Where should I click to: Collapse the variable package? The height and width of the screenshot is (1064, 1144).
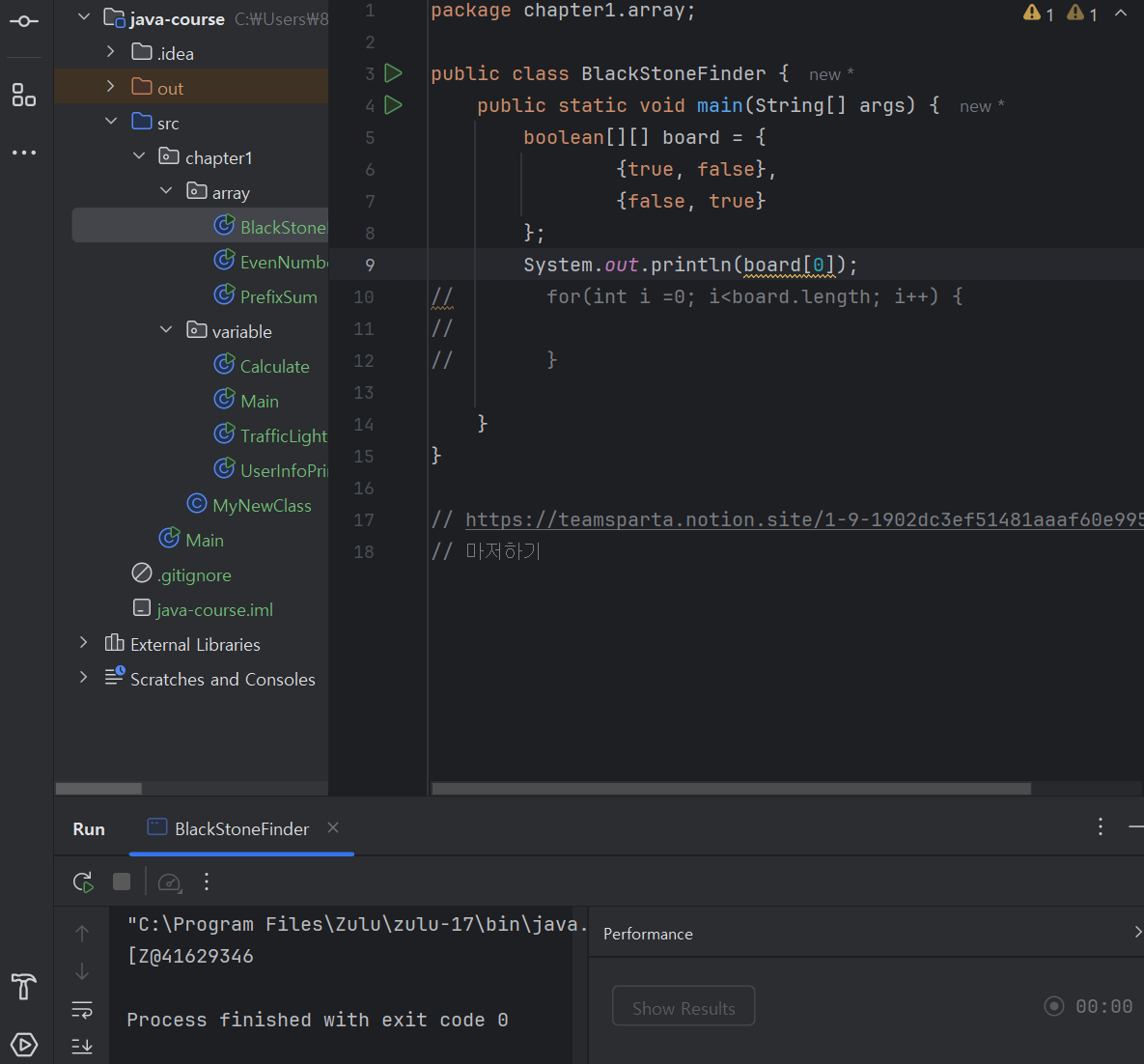point(166,330)
